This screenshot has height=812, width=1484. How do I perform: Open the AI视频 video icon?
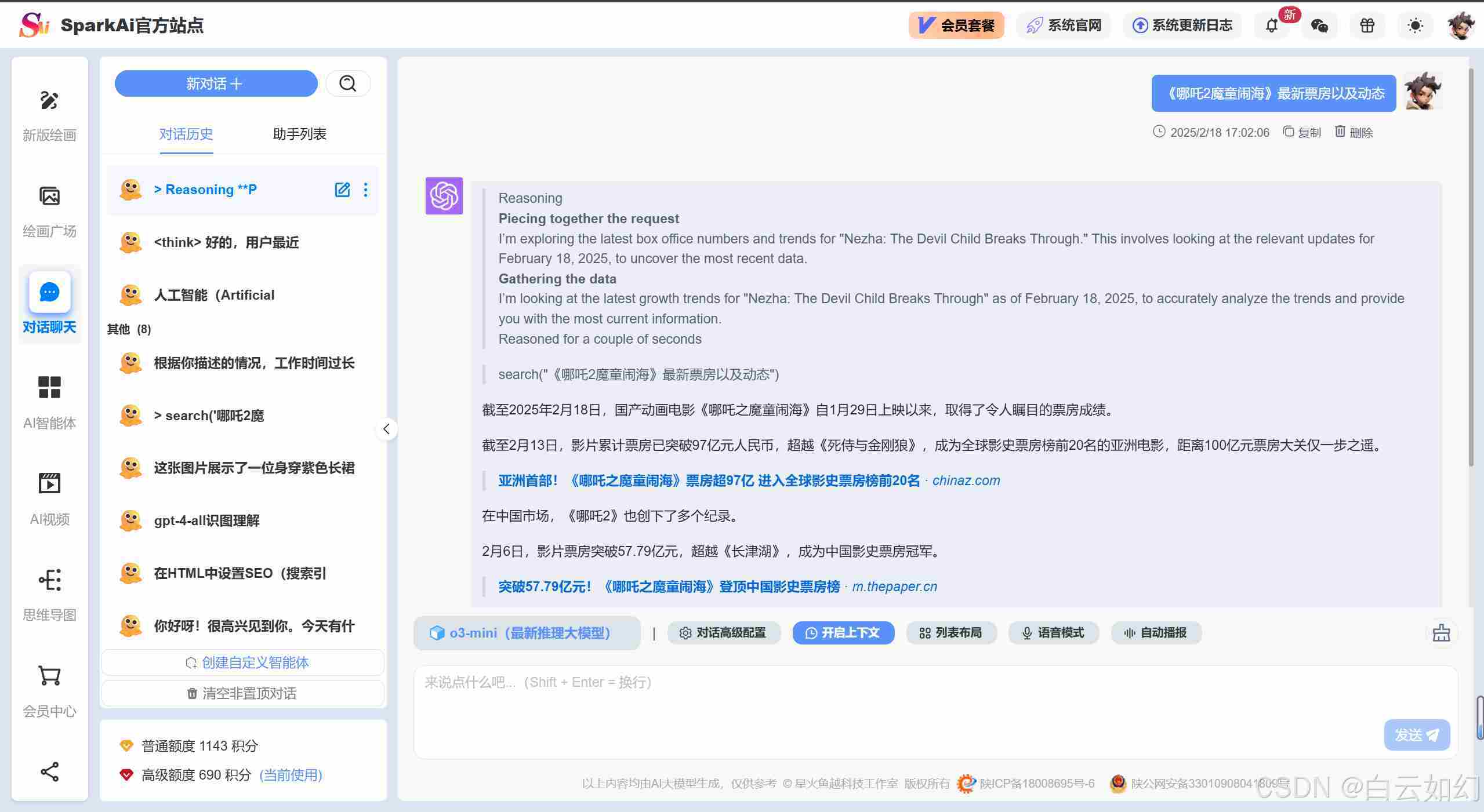49,483
